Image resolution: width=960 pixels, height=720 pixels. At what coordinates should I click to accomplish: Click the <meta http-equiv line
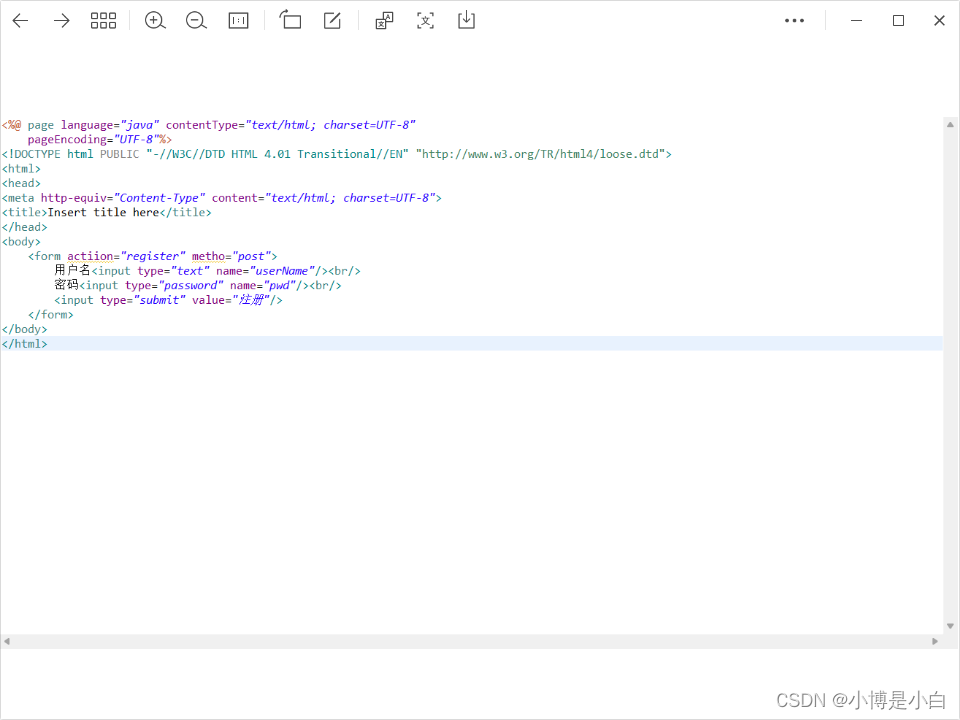coord(222,198)
